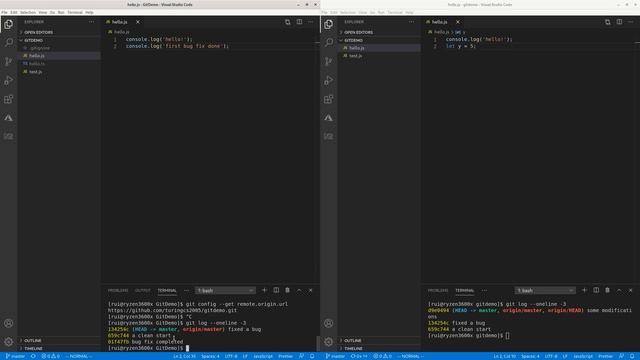The width and height of the screenshot is (640, 360).
Task: Open Search view in left window activity bar
Action: click(x=9, y=42)
